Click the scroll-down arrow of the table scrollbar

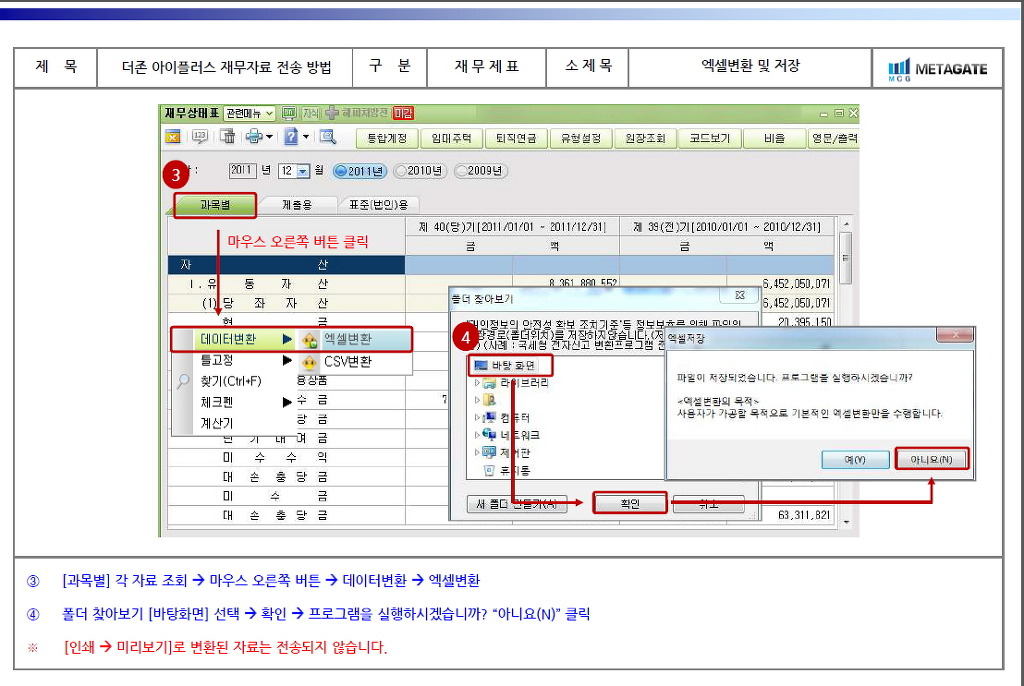click(x=846, y=522)
